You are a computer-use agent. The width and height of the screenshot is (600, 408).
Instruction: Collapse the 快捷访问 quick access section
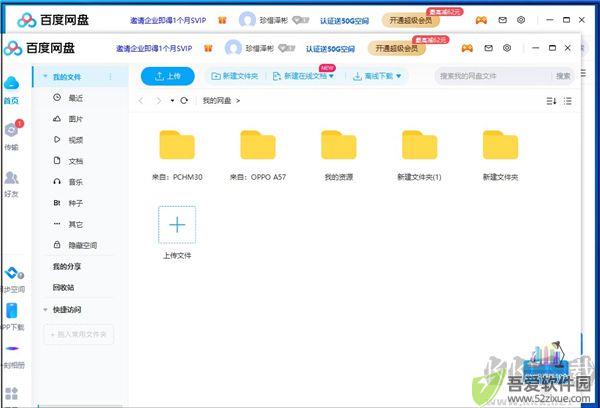(x=45, y=309)
